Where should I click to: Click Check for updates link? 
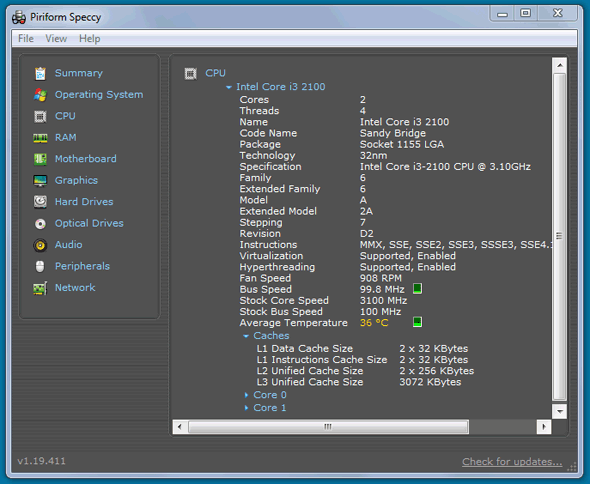pos(512,462)
